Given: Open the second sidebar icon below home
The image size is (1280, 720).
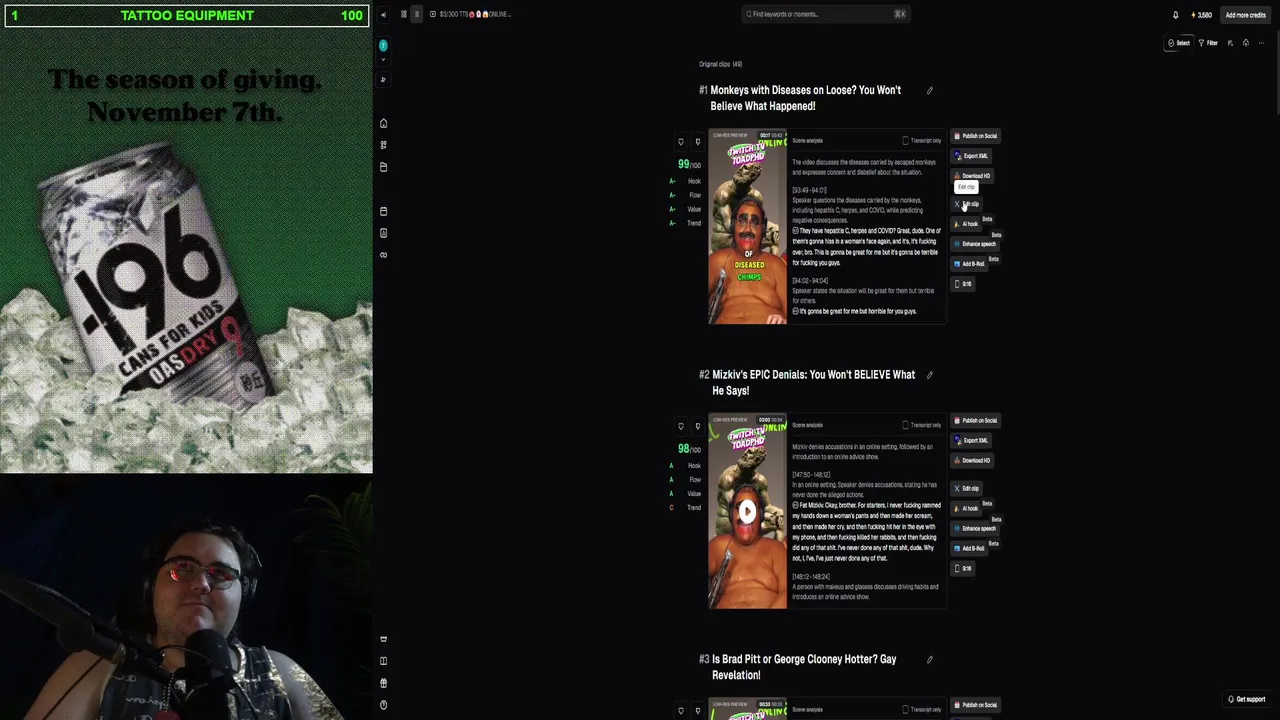Looking at the screenshot, I should (x=383, y=145).
